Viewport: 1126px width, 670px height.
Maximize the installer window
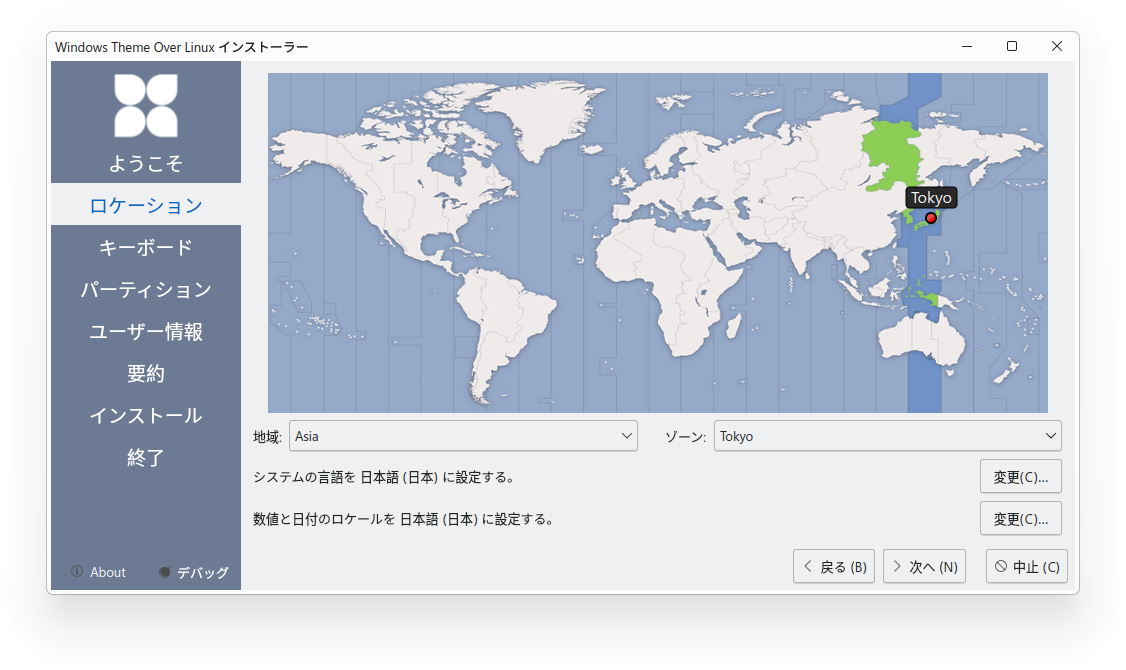1012,46
